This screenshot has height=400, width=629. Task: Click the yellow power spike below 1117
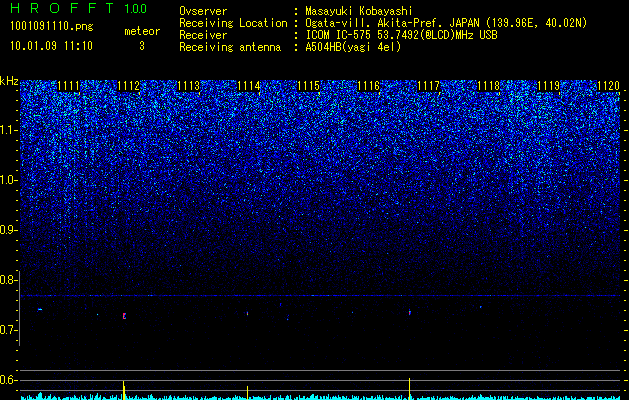click(410, 389)
